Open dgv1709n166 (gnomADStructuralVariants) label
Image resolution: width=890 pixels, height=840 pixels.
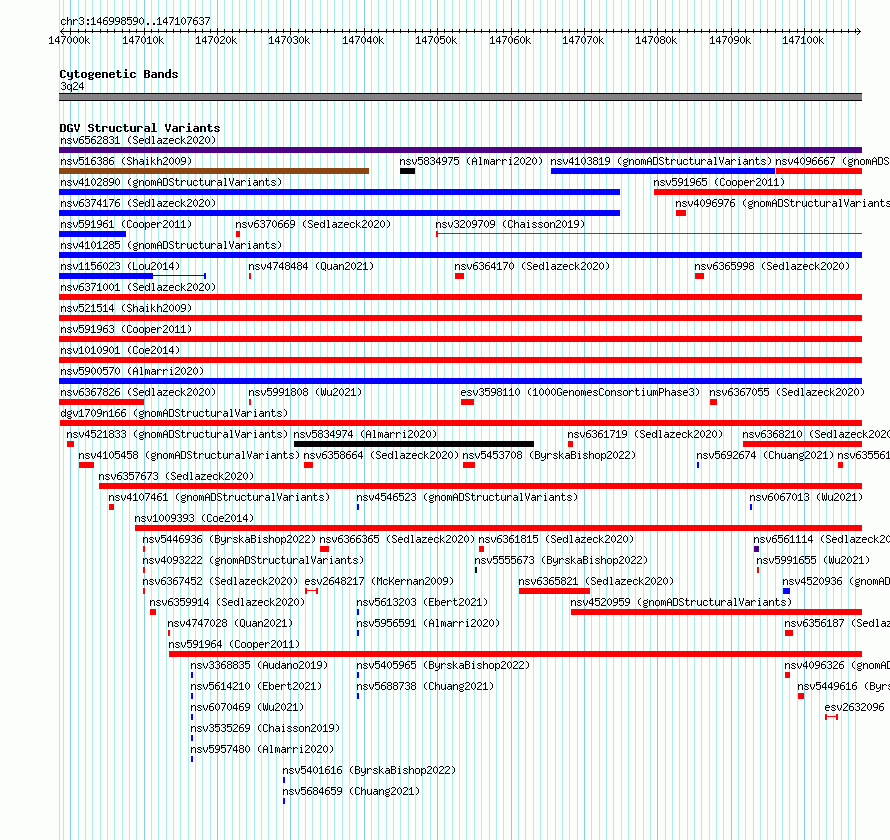174,413
